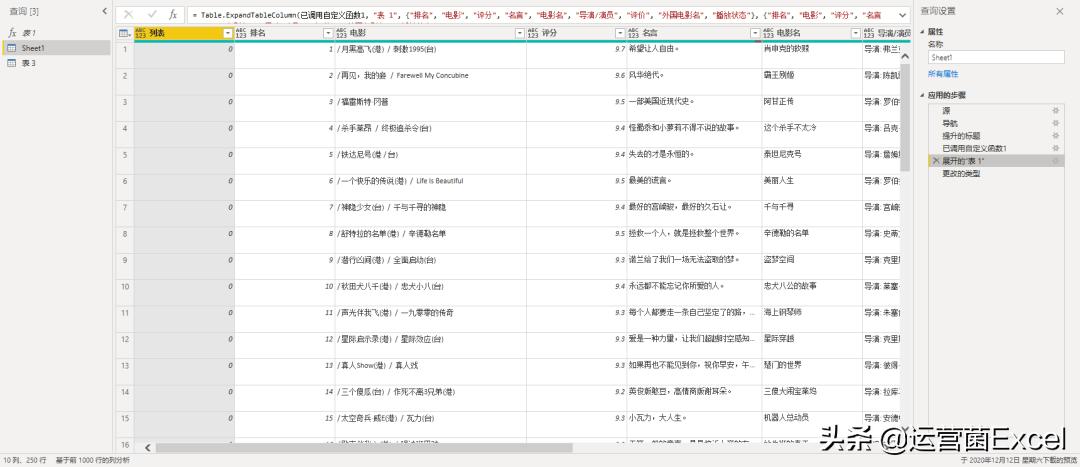Collapse the 属性 section
The image size is (1080, 467).
[x=923, y=32]
